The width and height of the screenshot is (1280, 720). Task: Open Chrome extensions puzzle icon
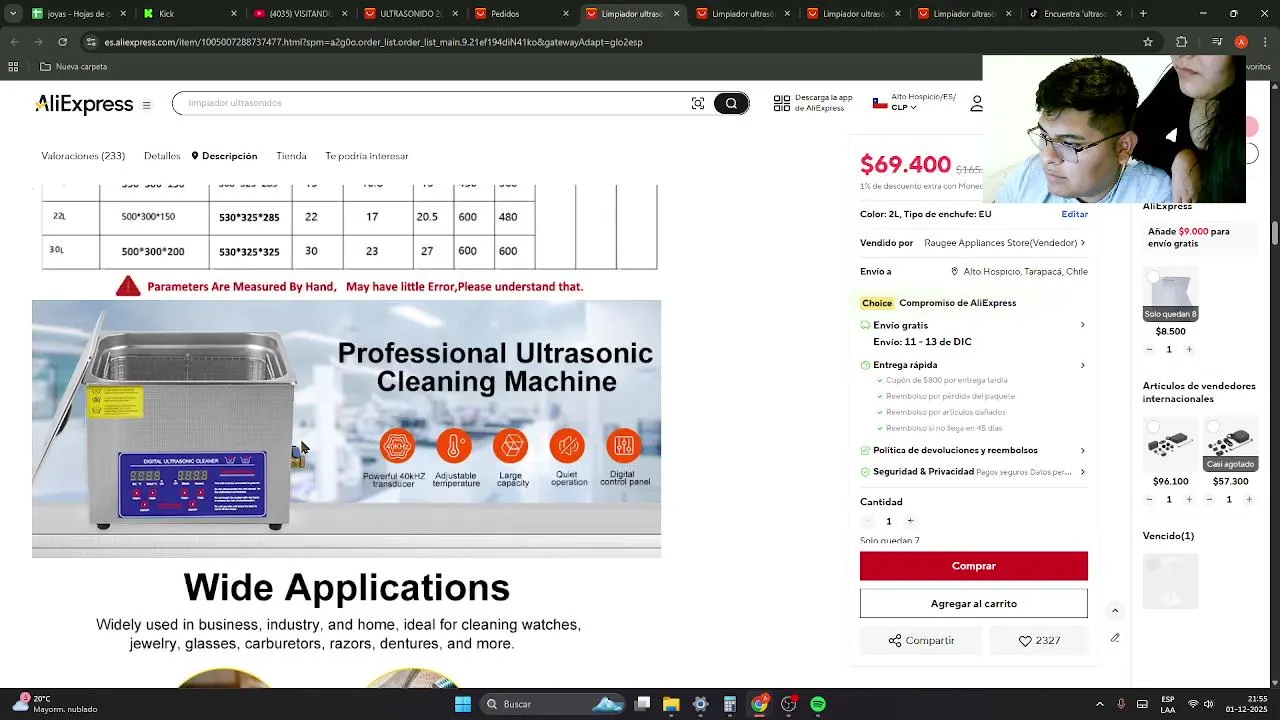click(1181, 42)
